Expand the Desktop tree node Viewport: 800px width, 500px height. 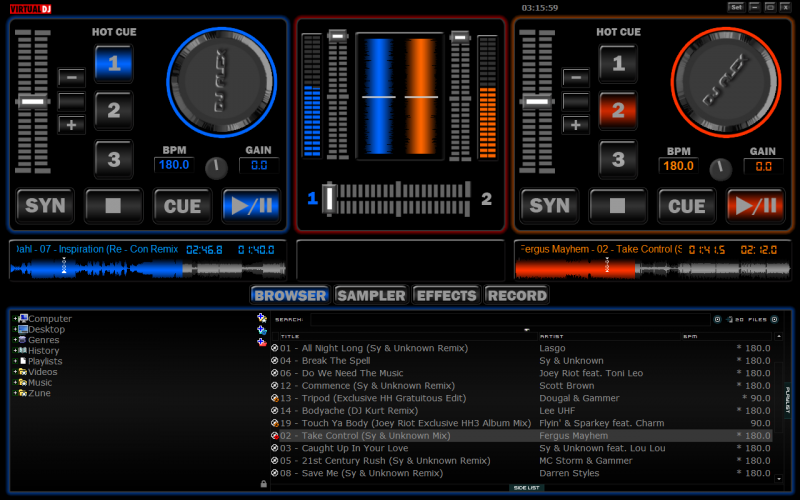pyautogui.click(x=15, y=329)
